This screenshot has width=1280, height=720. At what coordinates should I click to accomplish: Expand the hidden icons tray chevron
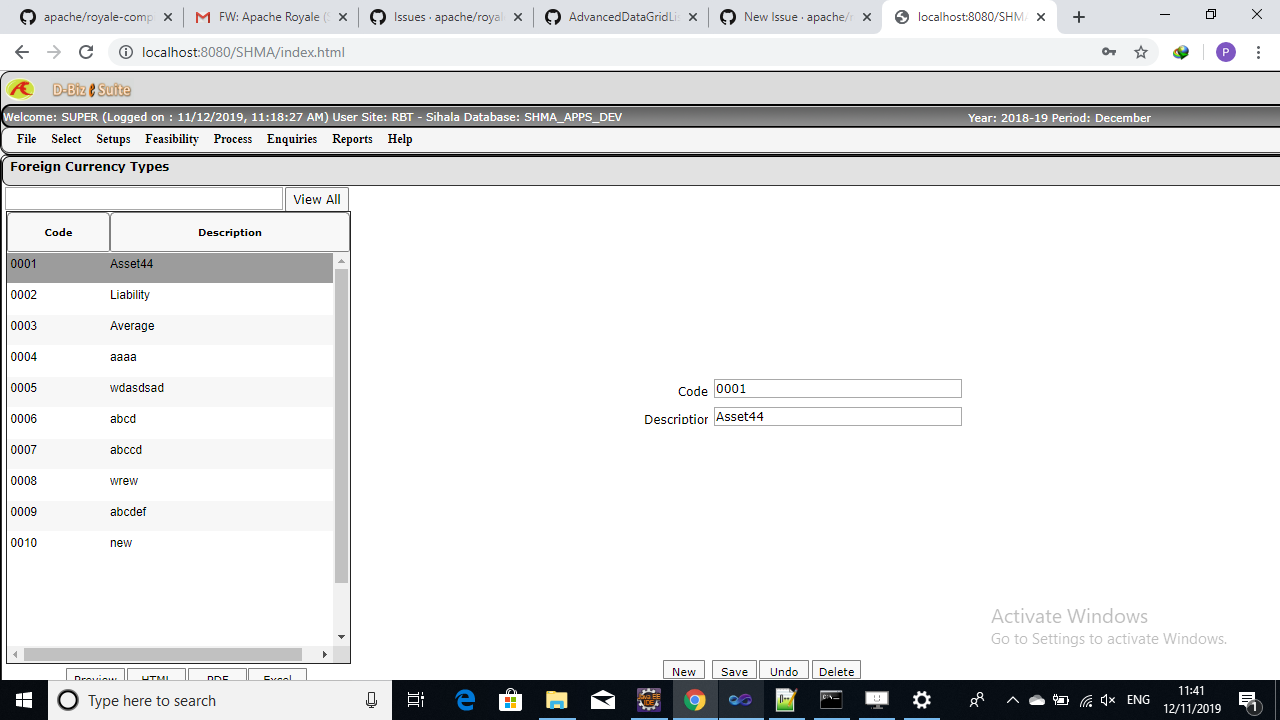click(x=1013, y=699)
